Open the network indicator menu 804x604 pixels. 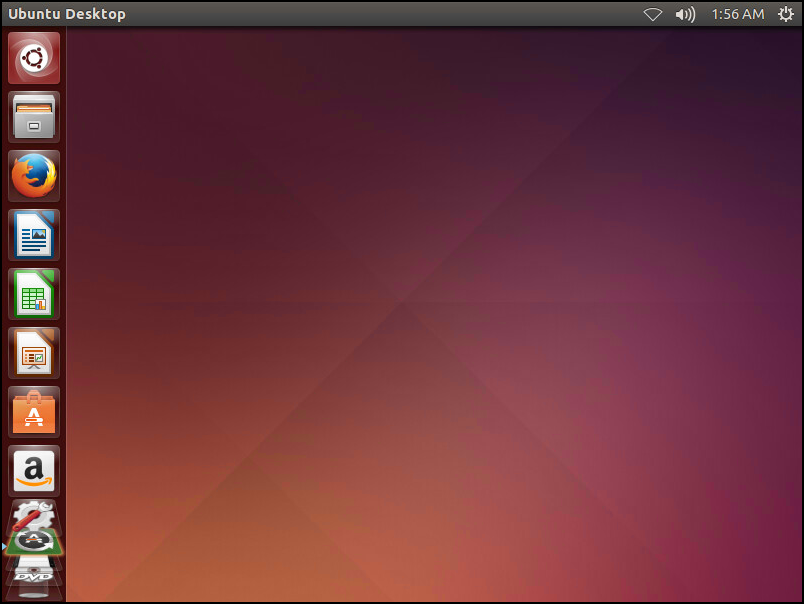coord(653,14)
